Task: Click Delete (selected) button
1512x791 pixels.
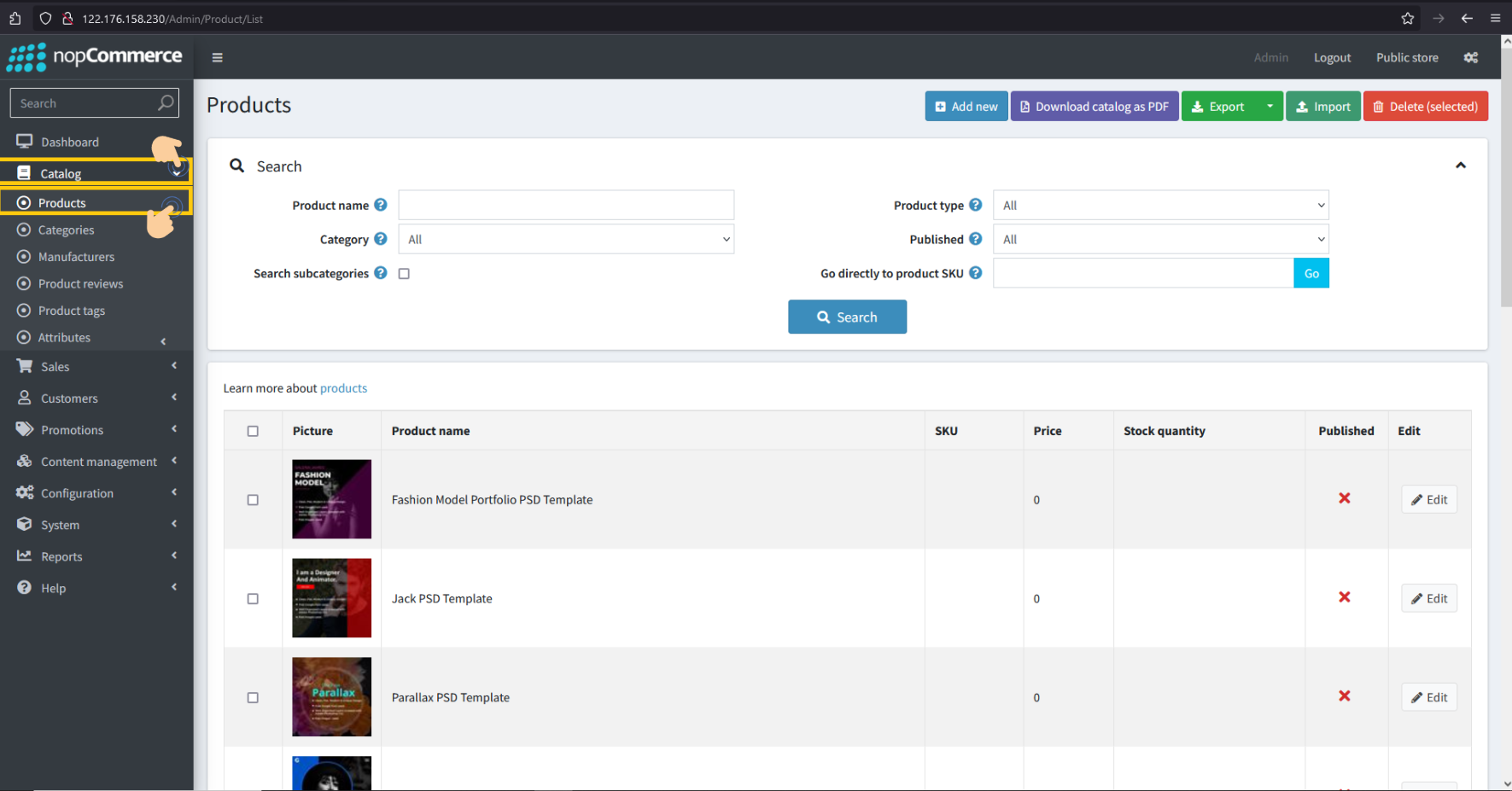Action: coord(1426,107)
